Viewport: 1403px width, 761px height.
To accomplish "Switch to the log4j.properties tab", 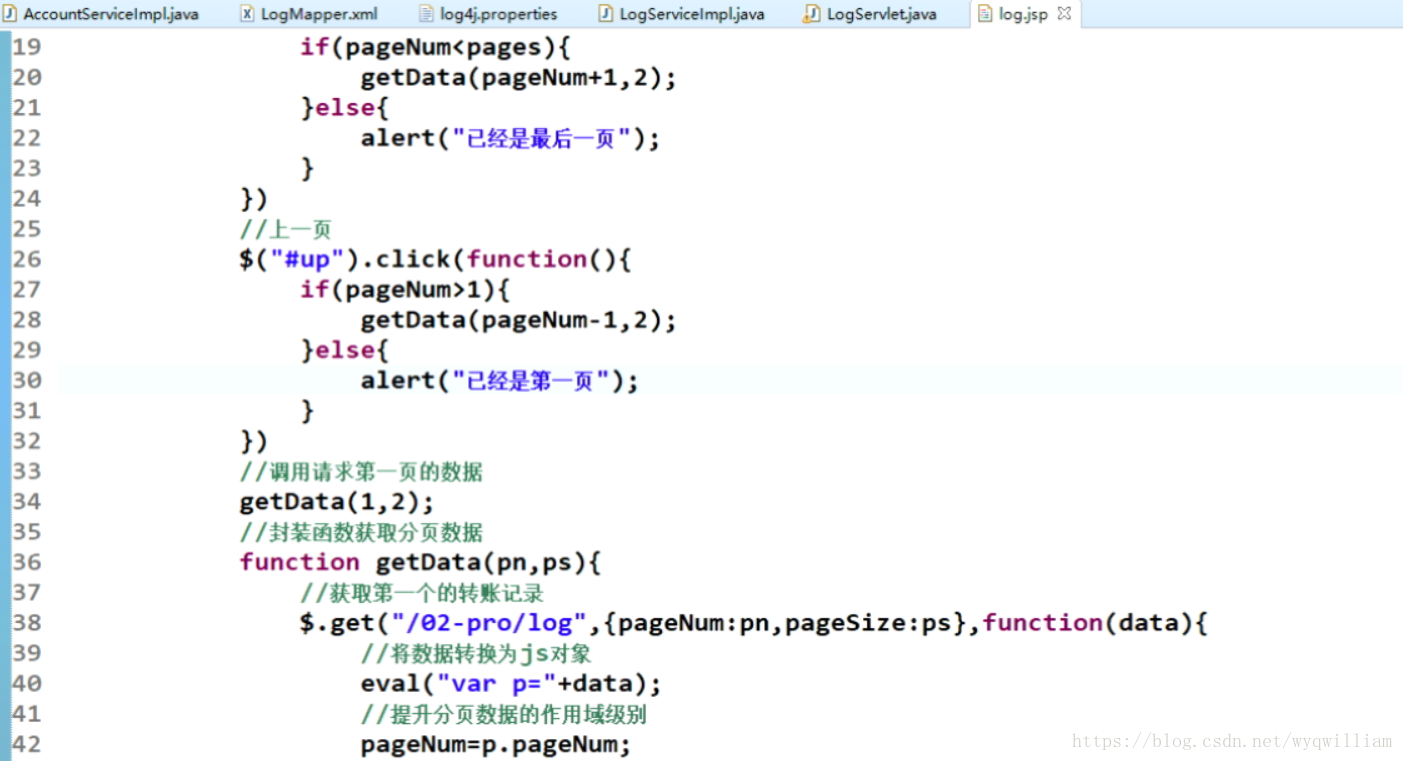I will tap(489, 14).
